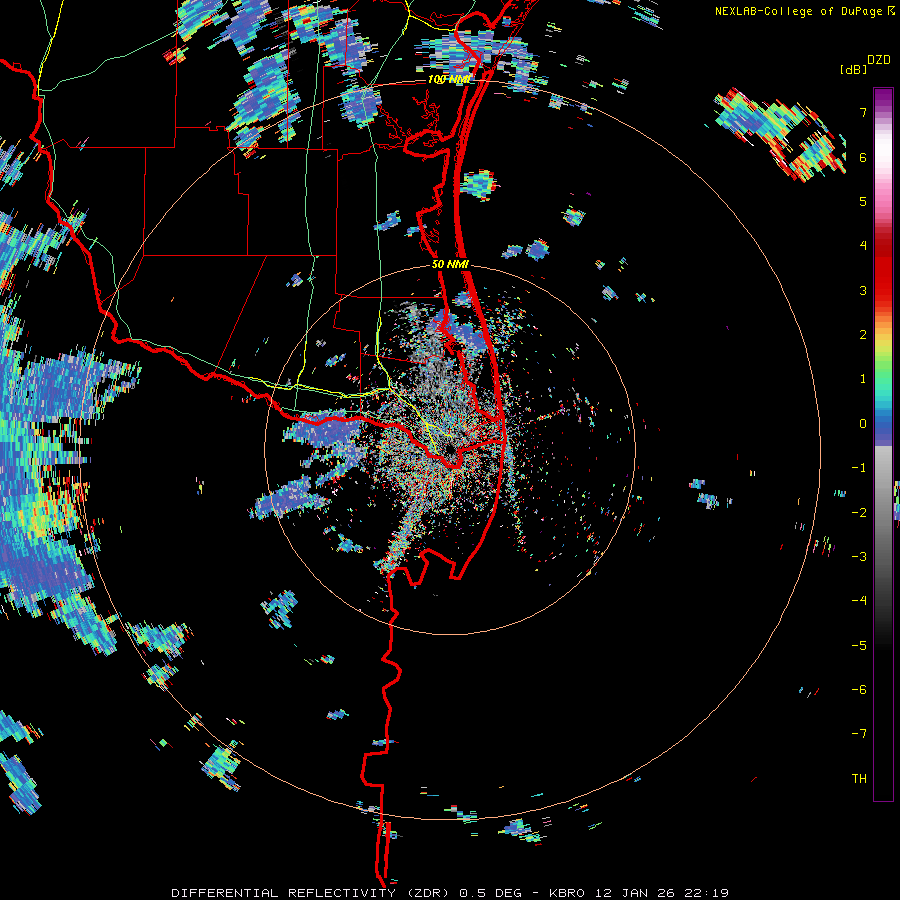Click the radar site center of the ring pattern
This screenshot has height=900, width=900.
tap(450, 449)
